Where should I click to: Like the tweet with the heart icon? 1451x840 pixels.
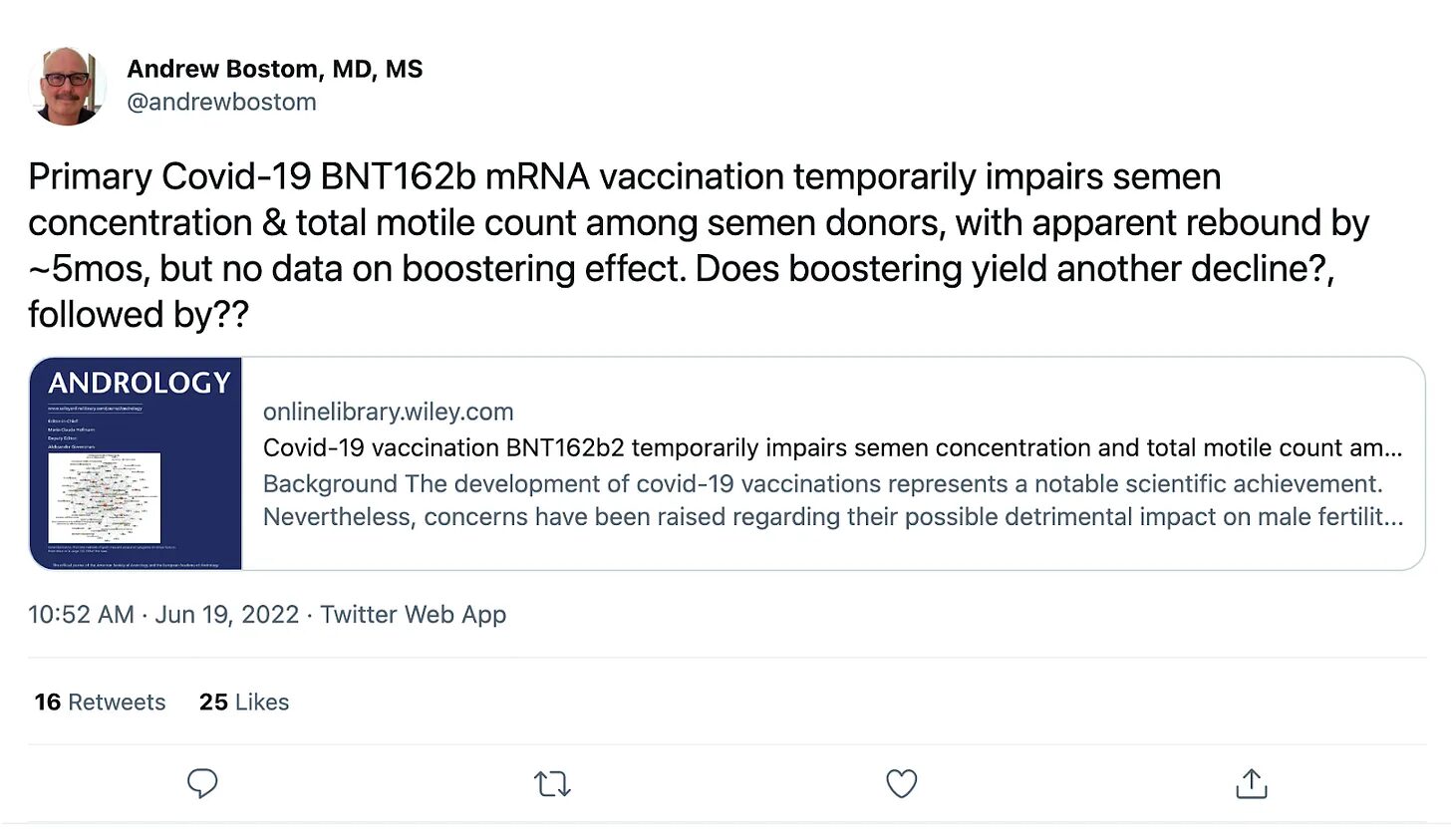[x=902, y=784]
